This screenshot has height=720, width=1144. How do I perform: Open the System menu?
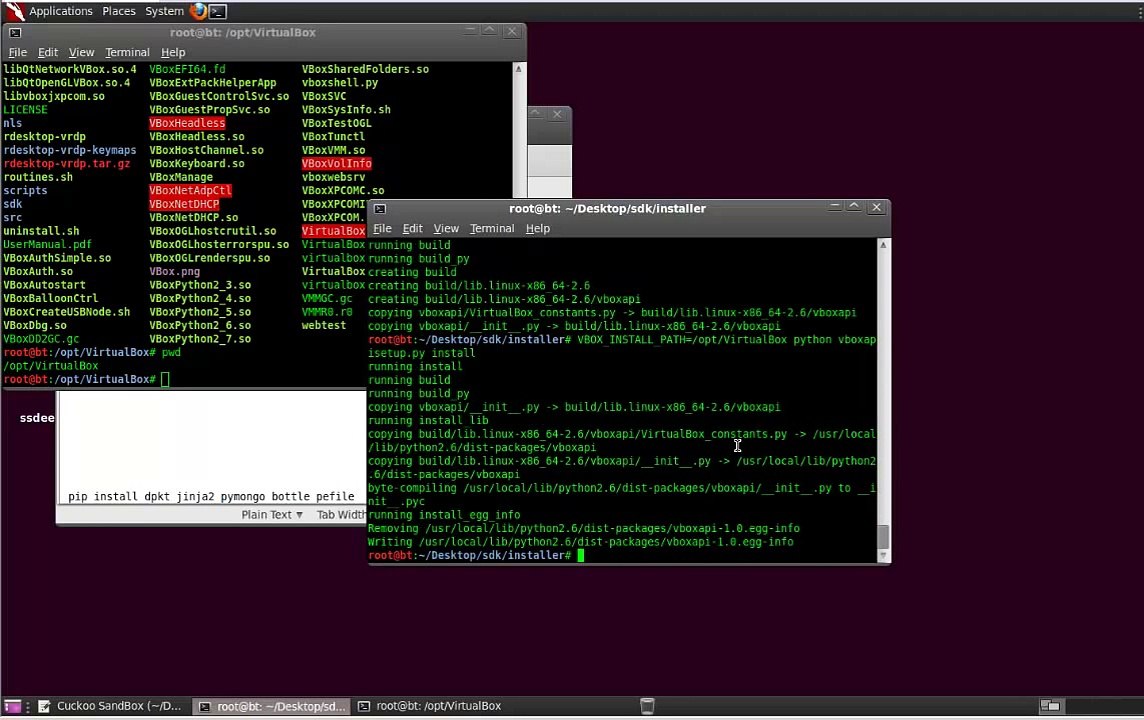[x=164, y=11]
